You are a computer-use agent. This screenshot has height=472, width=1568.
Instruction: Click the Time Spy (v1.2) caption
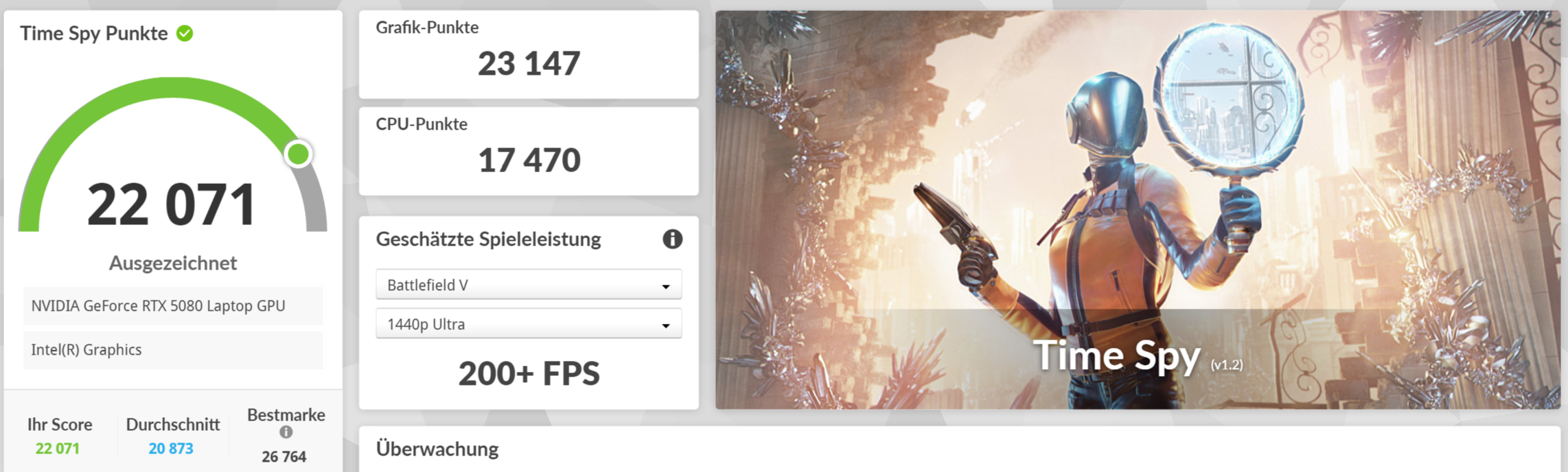[1138, 356]
